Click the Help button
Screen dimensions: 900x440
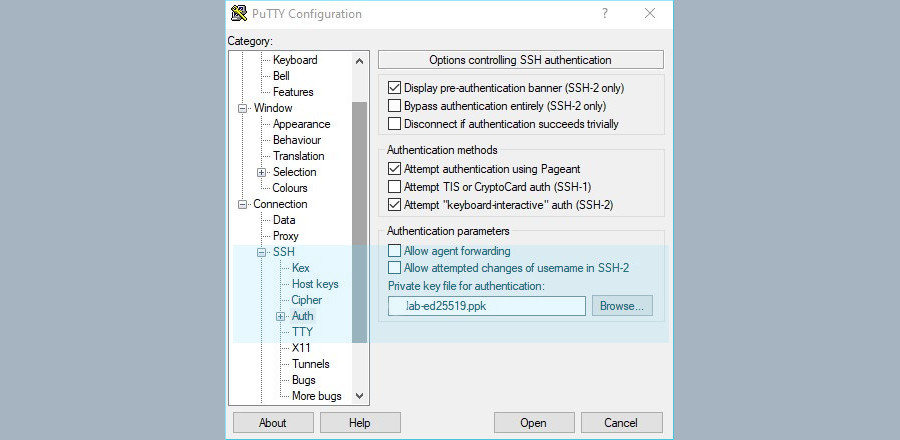coord(360,423)
